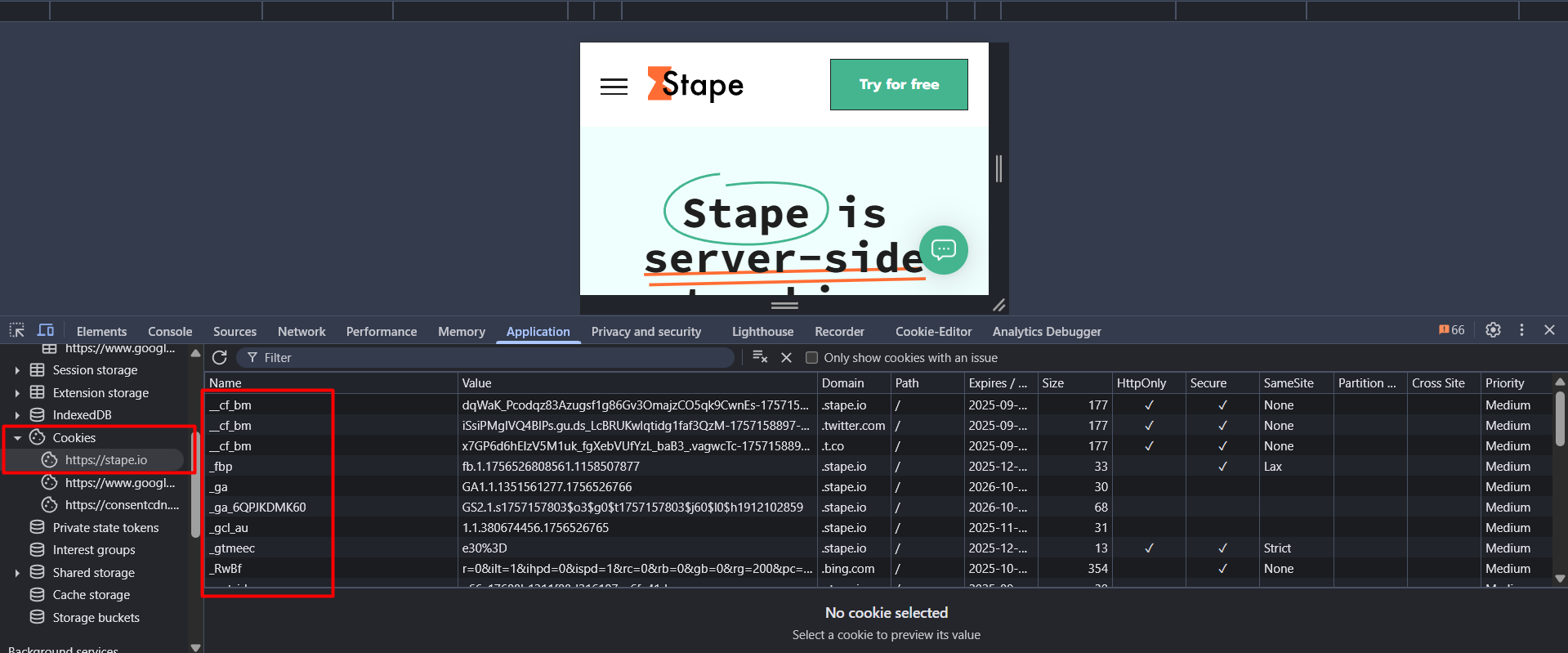
Task: Select the https://stape.io cookies entry
Action: (x=106, y=460)
